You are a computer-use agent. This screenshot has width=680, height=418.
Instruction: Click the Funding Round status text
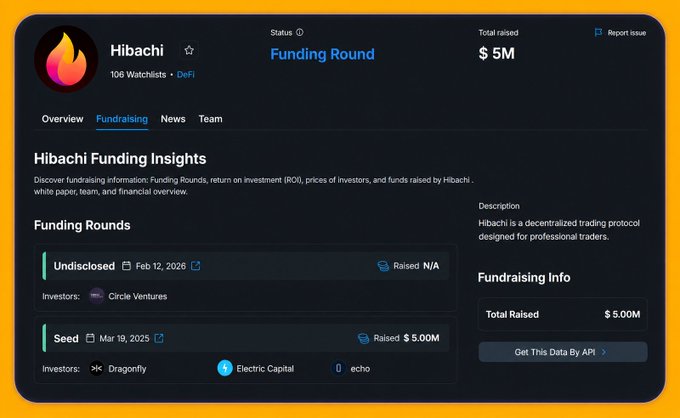point(322,54)
